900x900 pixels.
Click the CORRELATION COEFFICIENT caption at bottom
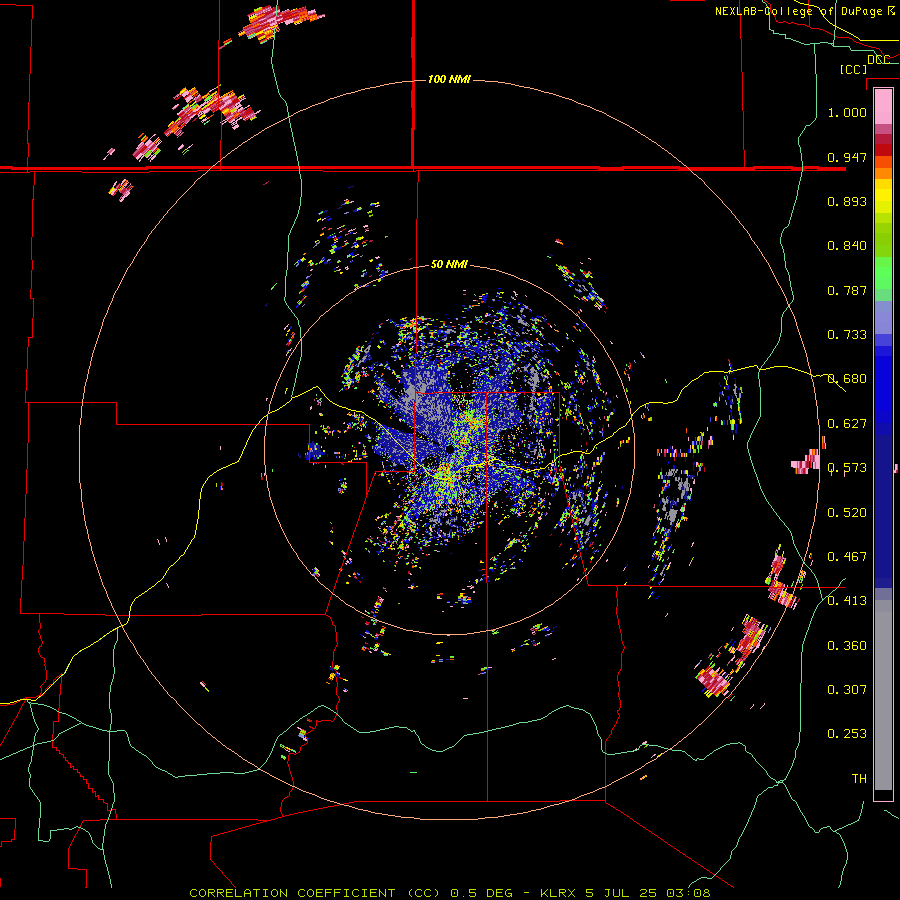450,893
